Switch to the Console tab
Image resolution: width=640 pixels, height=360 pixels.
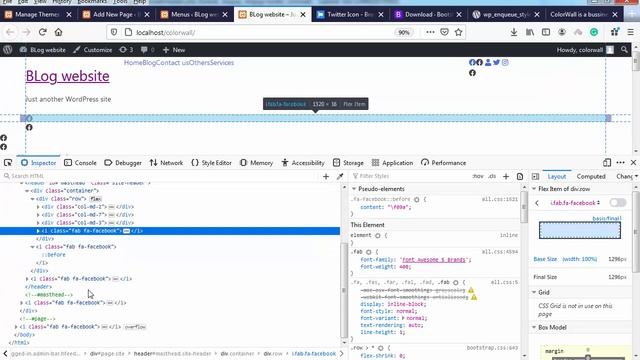pyautogui.click(x=80, y=162)
